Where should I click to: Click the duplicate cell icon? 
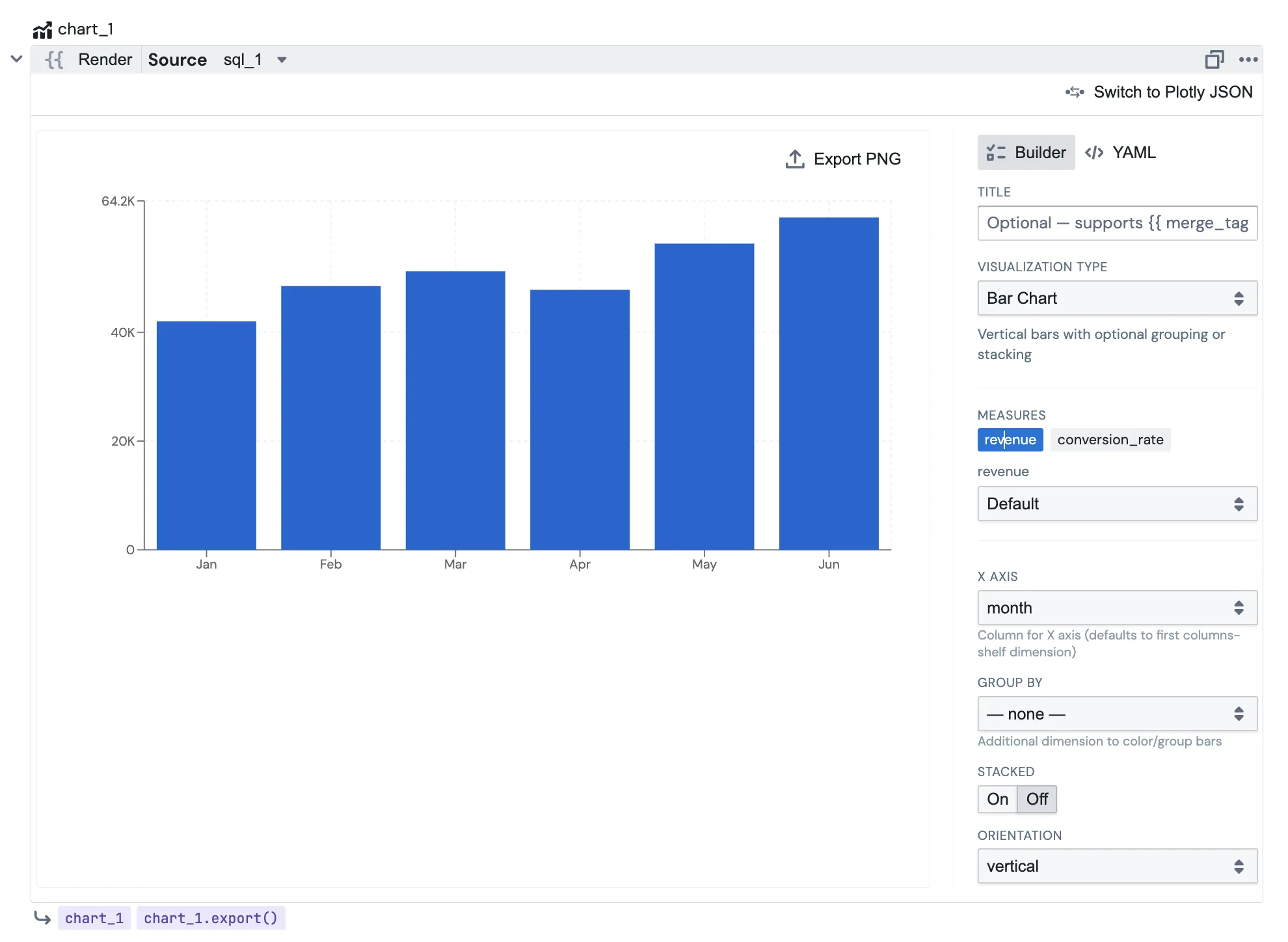pos(1214,59)
